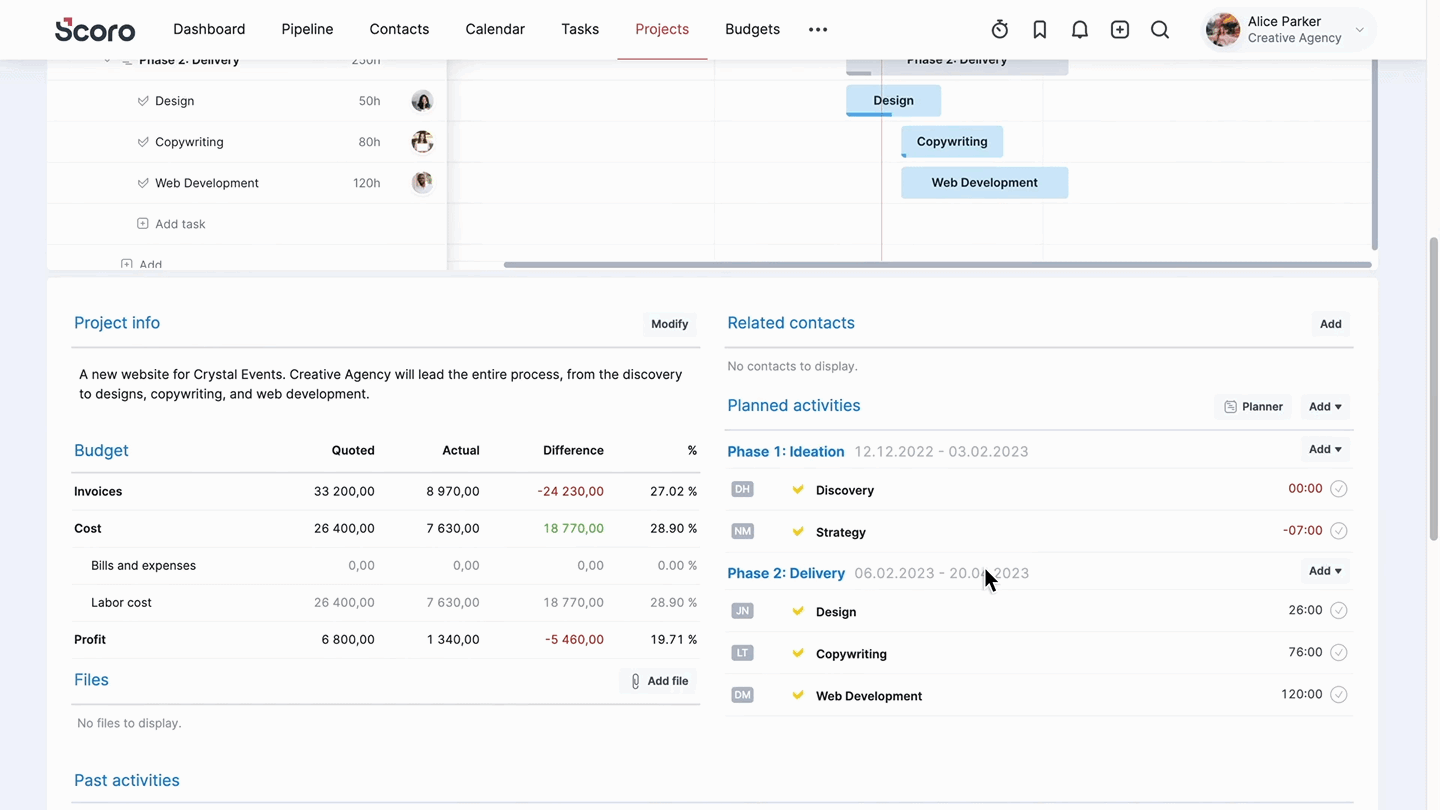Open the Planned activities Add dropdown

tap(1325, 407)
